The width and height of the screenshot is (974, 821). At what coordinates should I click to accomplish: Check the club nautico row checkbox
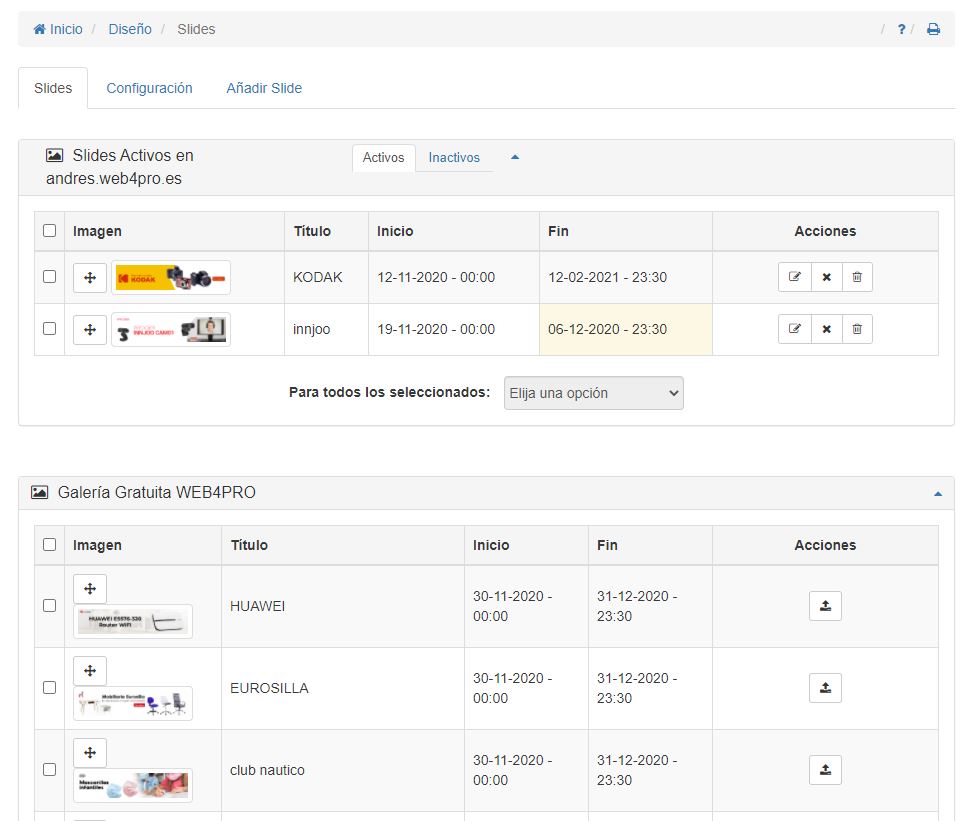(49, 770)
